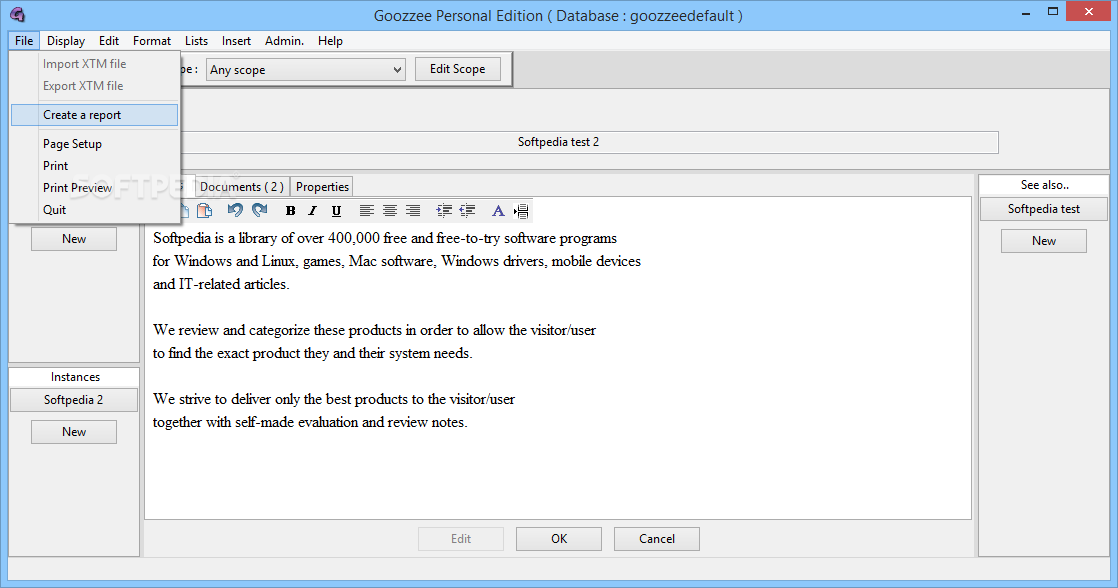Open the Format menu

152,41
